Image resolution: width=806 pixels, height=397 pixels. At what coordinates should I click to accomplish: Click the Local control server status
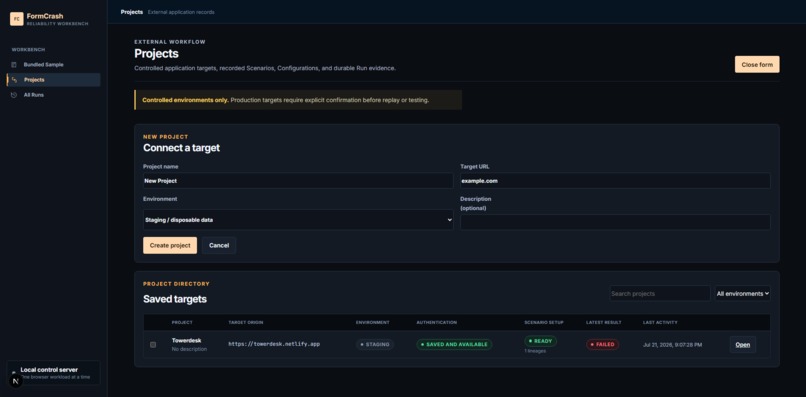53,373
